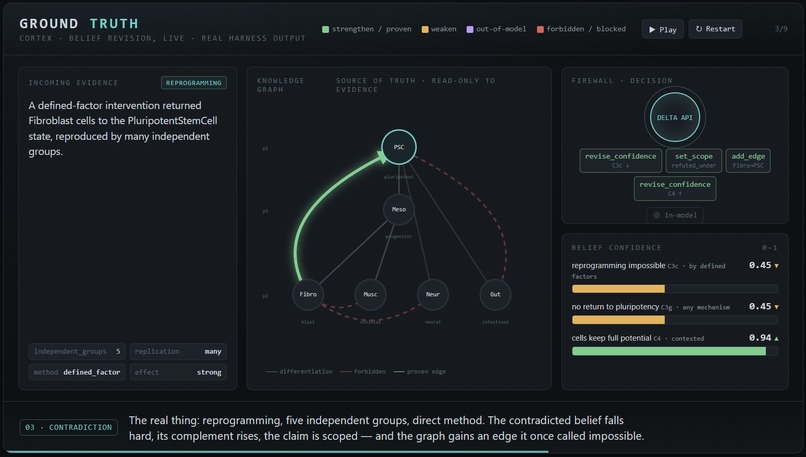Click the purple out-of-model legend swatch
The width and height of the screenshot is (806, 457).
click(470, 29)
